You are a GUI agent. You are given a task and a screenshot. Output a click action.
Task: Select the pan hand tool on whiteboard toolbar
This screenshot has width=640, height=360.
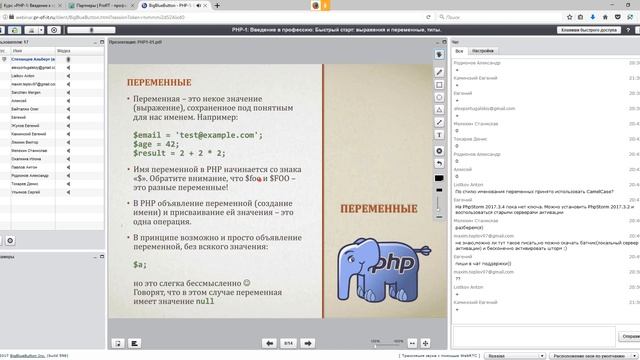(x=439, y=55)
